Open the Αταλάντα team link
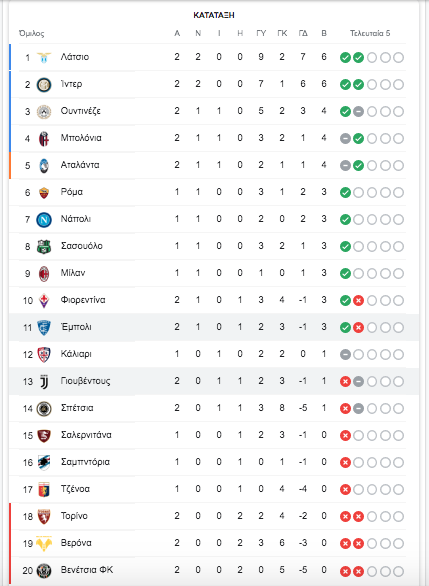This screenshot has width=429, height=586. pyautogui.click(x=80, y=165)
